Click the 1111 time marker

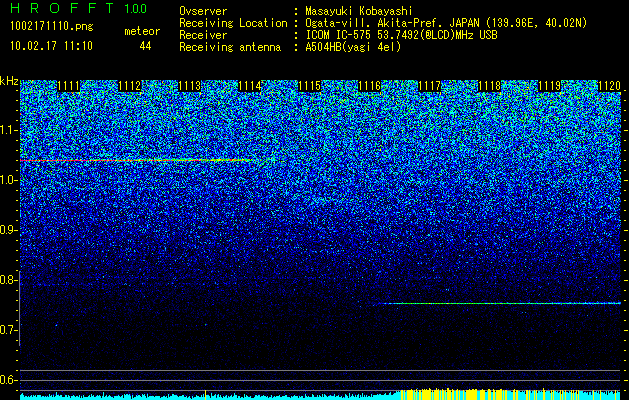tap(69, 86)
